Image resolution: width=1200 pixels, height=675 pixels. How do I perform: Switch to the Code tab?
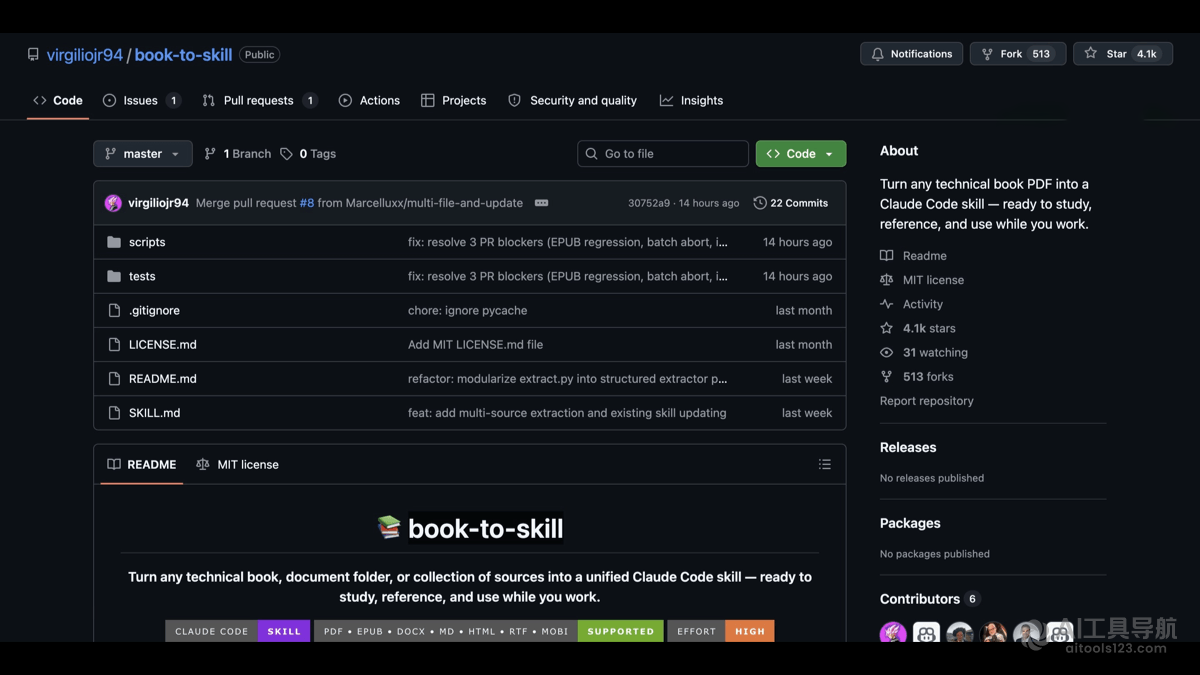(58, 100)
